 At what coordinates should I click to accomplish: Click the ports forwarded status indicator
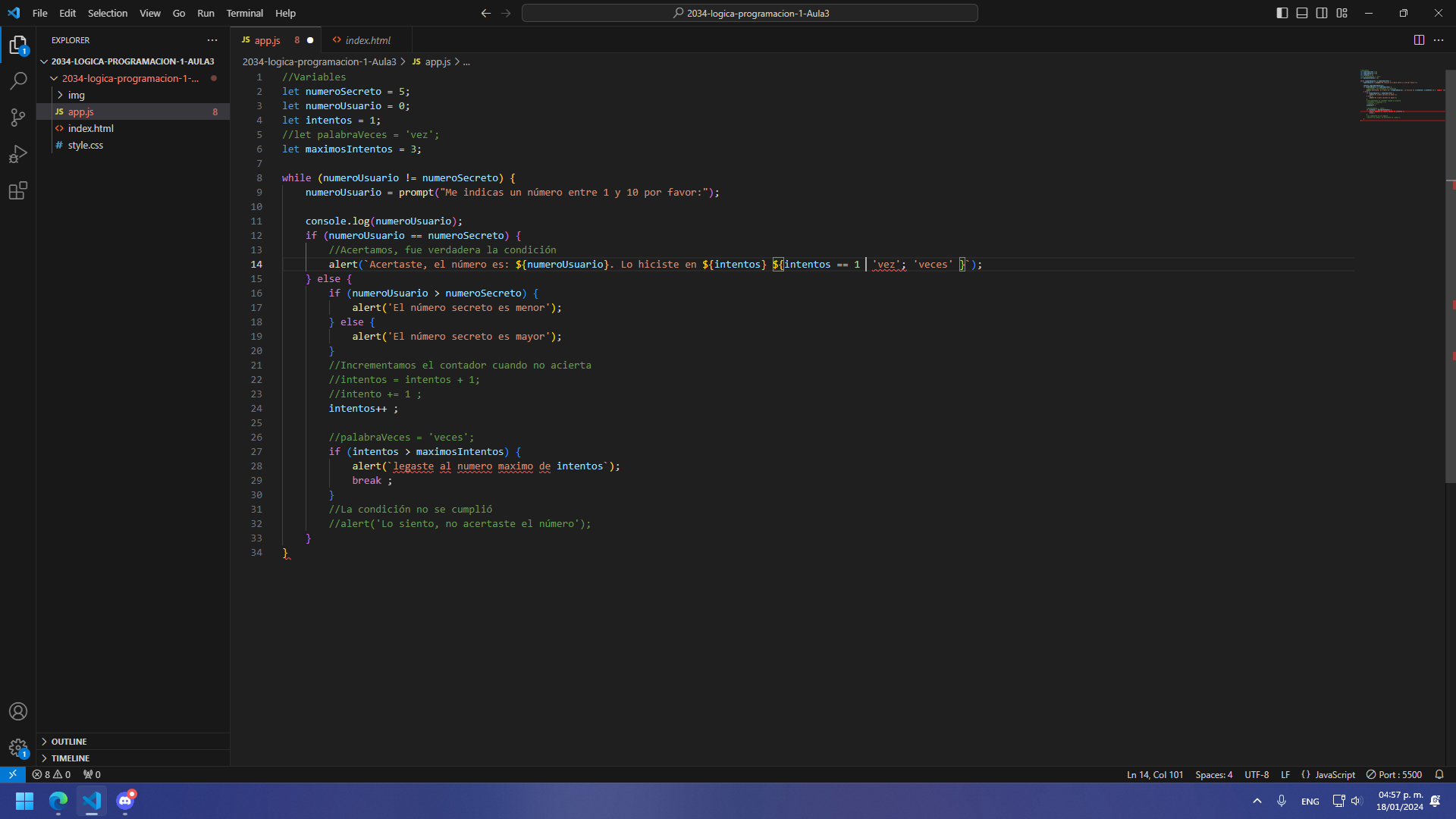[x=92, y=774]
